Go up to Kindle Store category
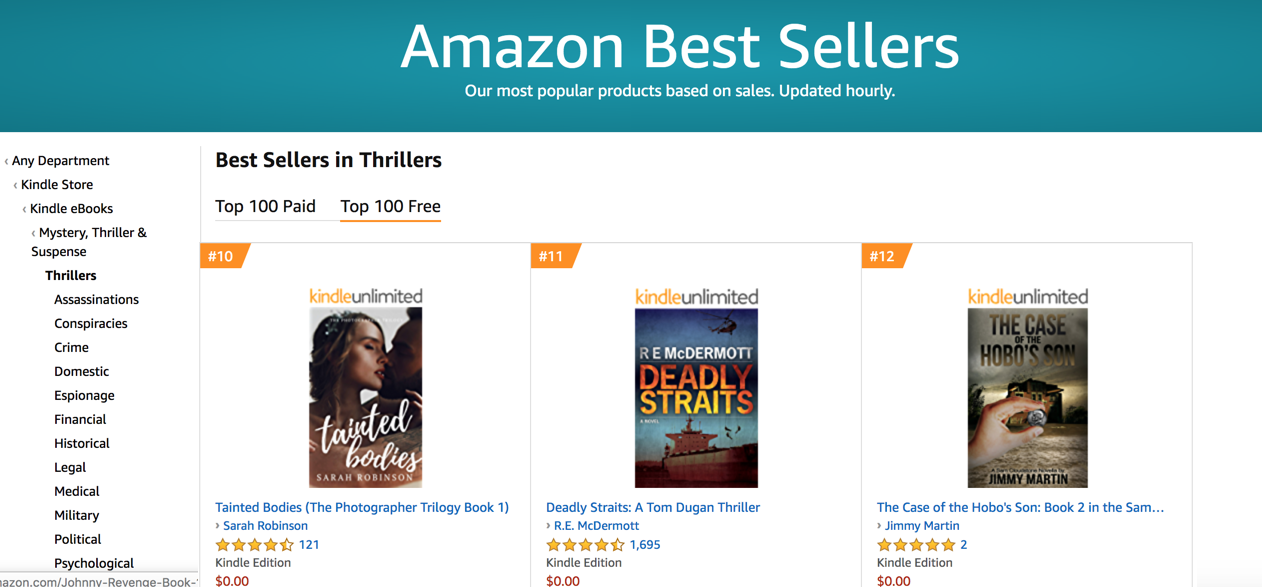The image size is (1262, 587). pyautogui.click(x=57, y=184)
